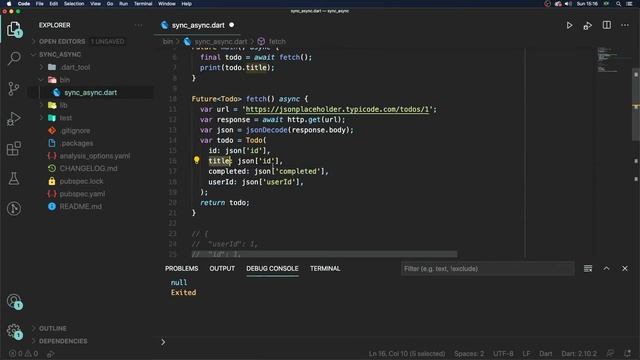Screen dimensions: 640x360
Task: Clear the debug console output
Action: click(x=588, y=269)
